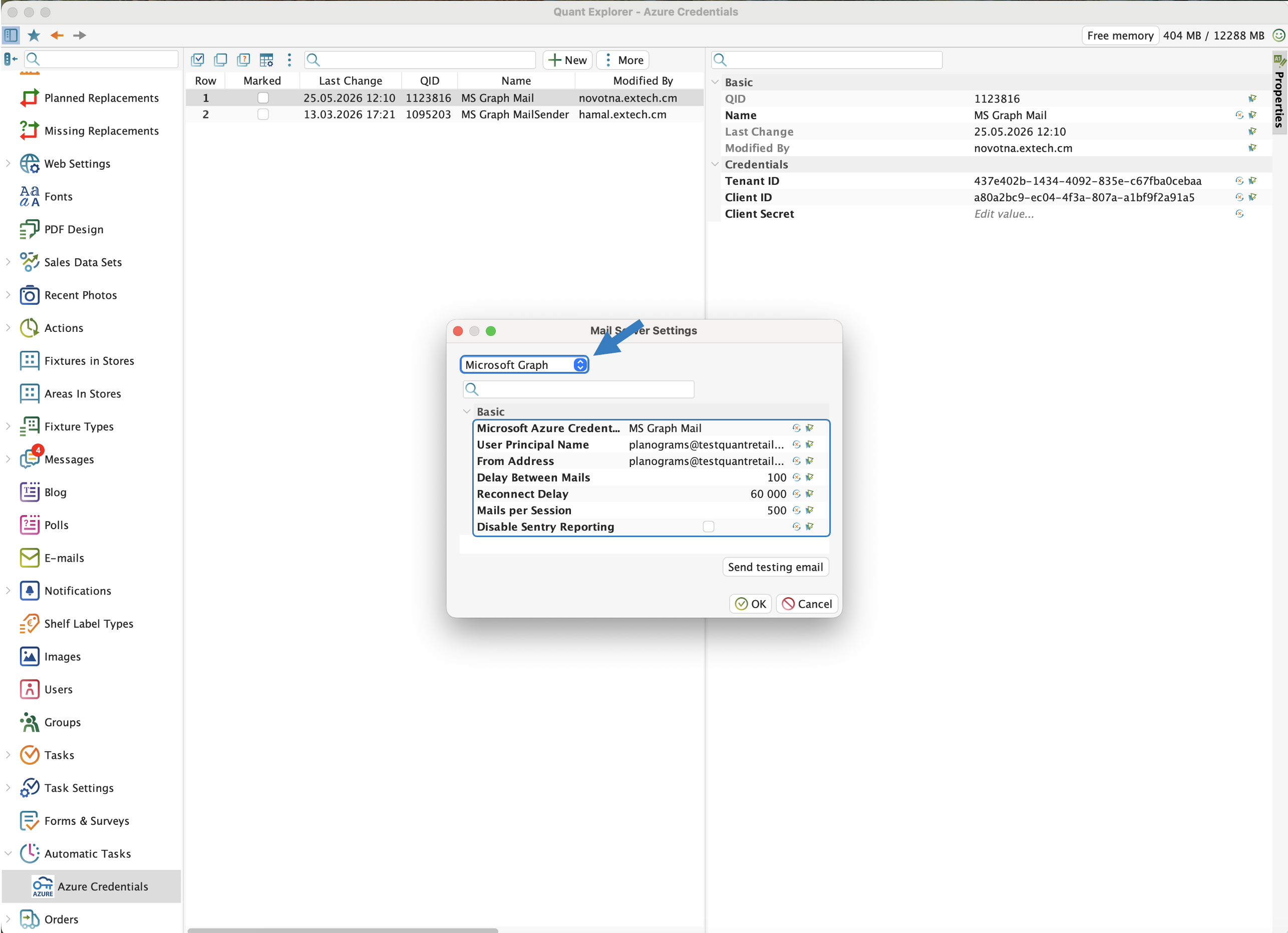Open the E-mails section
The height and width of the screenshot is (933, 1288).
pos(64,559)
